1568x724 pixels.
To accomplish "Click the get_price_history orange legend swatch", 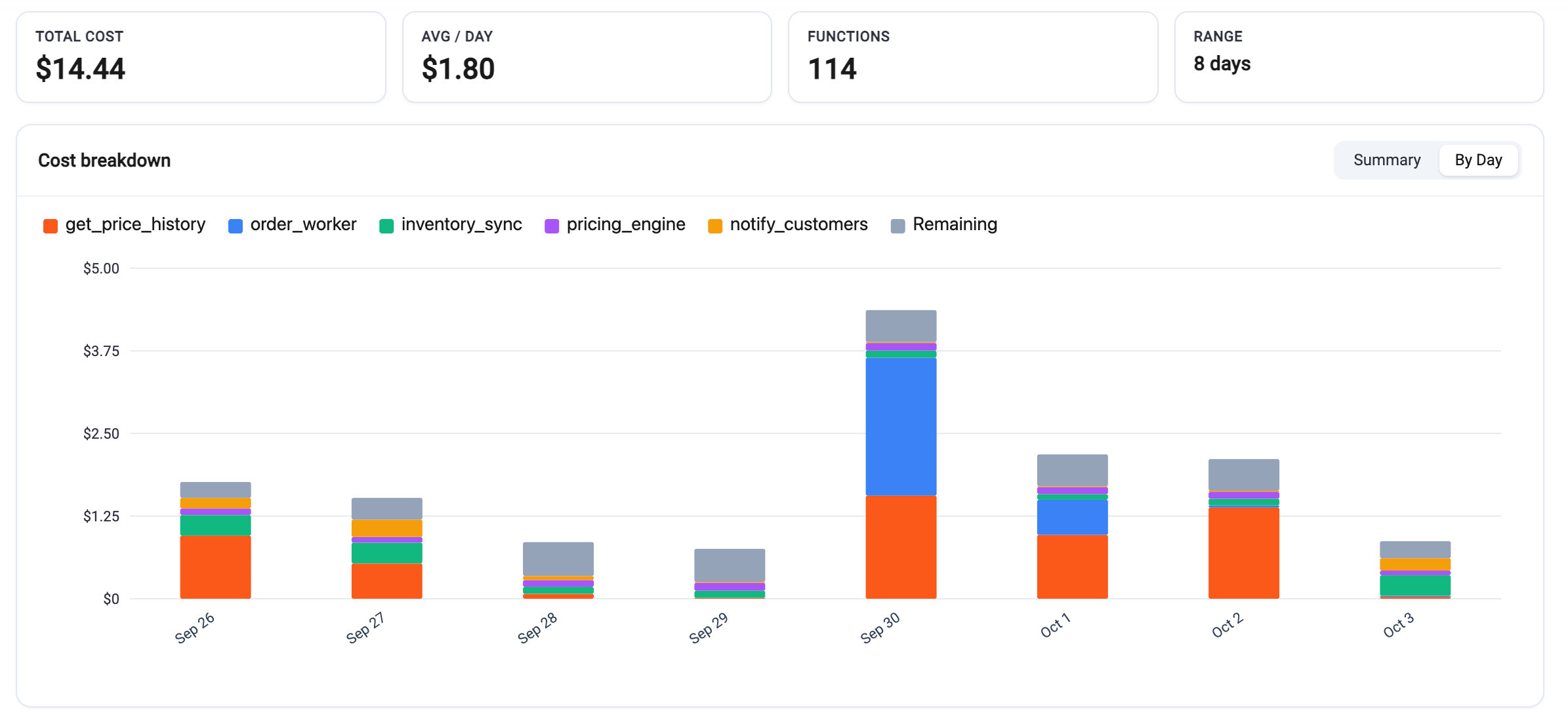I will tap(51, 226).
